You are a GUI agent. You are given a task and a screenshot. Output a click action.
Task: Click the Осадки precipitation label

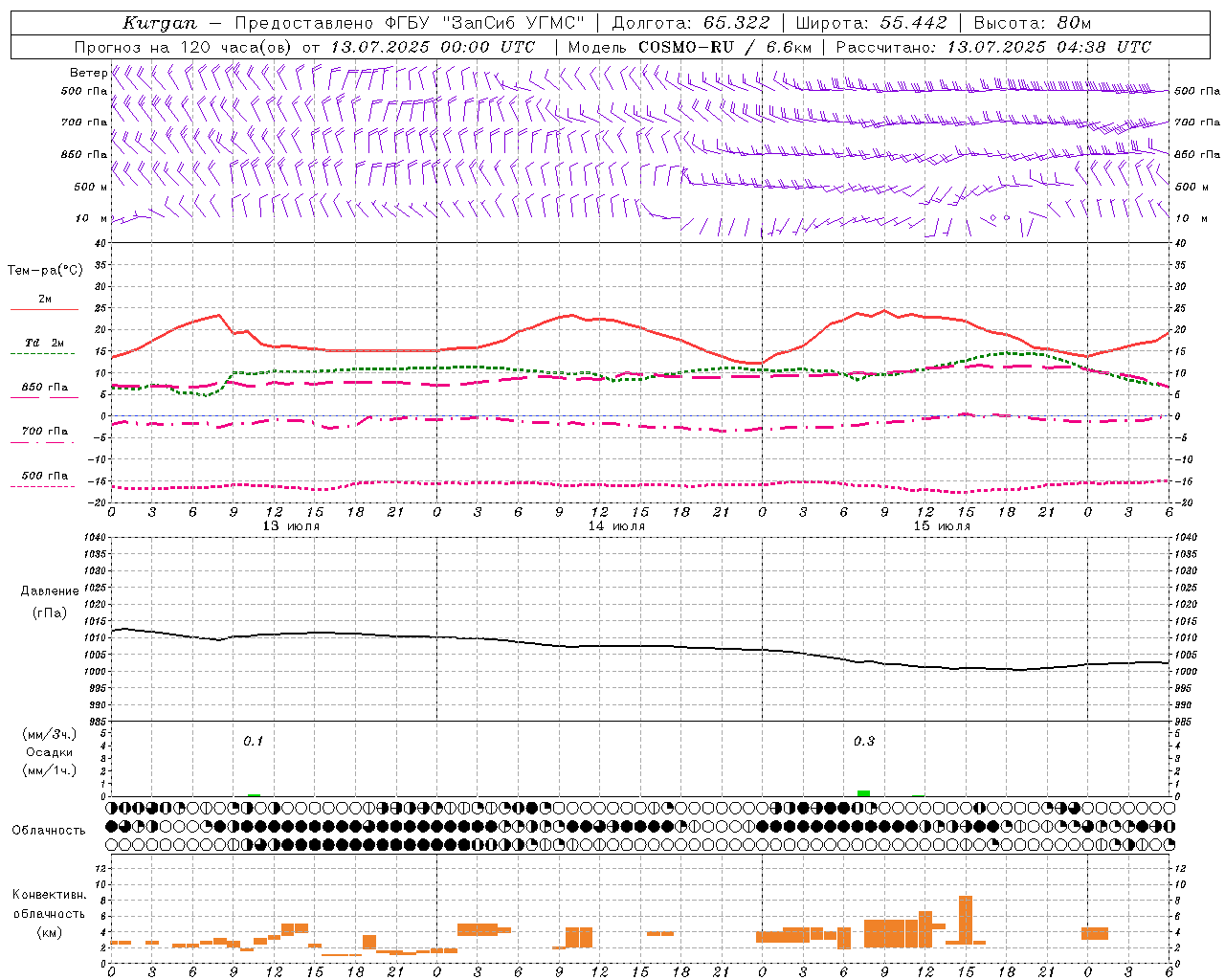(x=49, y=752)
